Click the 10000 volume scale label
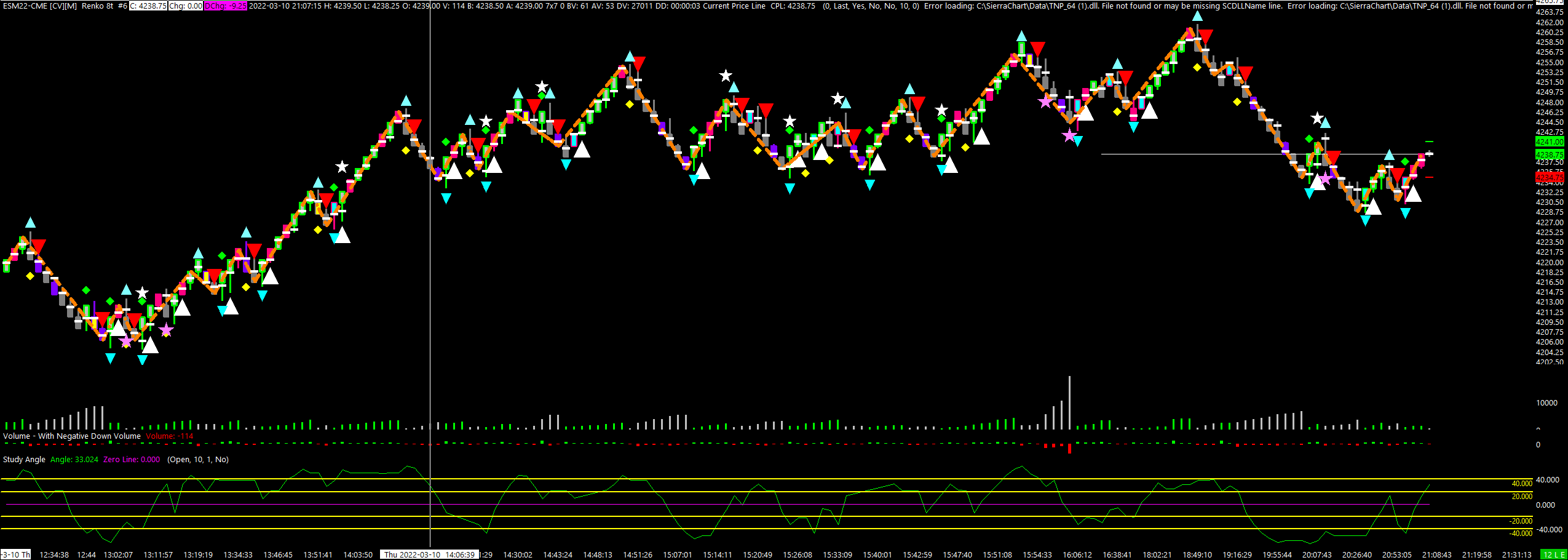 pos(1546,403)
